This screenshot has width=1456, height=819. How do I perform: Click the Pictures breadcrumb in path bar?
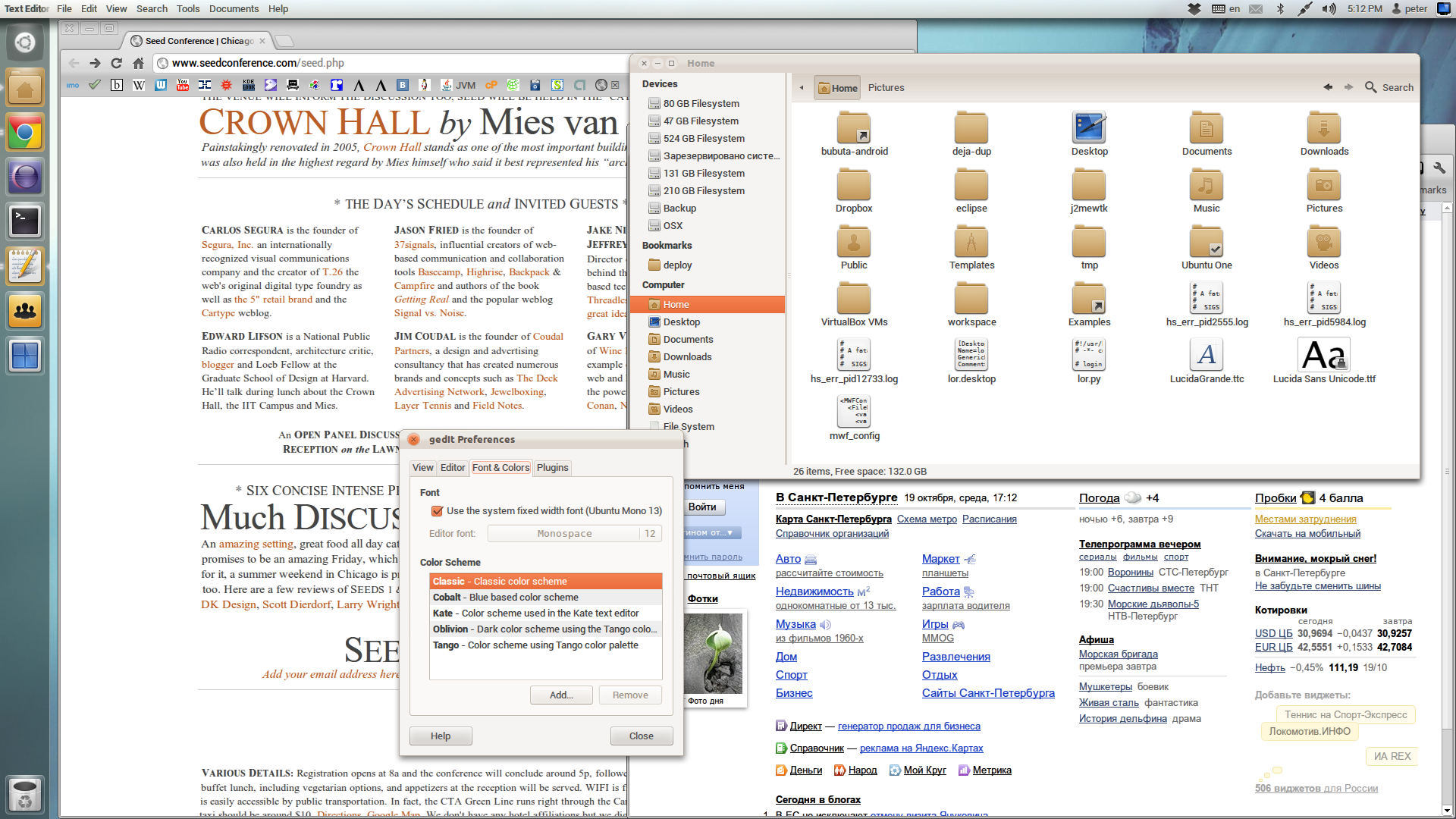pyautogui.click(x=886, y=88)
